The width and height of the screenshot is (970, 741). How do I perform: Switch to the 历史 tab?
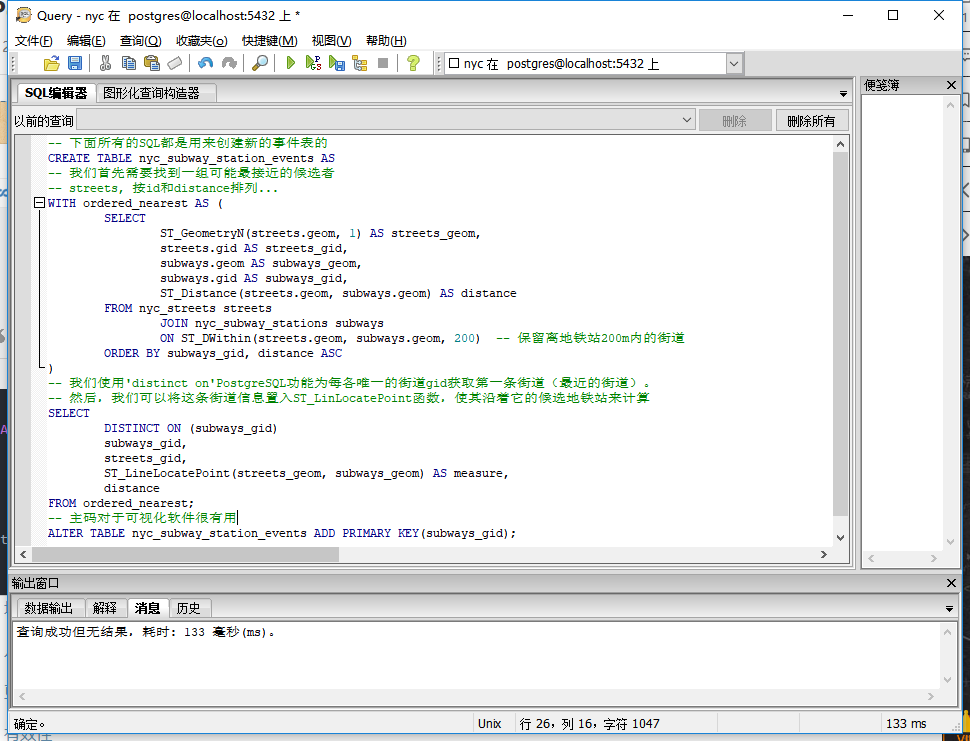tap(188, 608)
